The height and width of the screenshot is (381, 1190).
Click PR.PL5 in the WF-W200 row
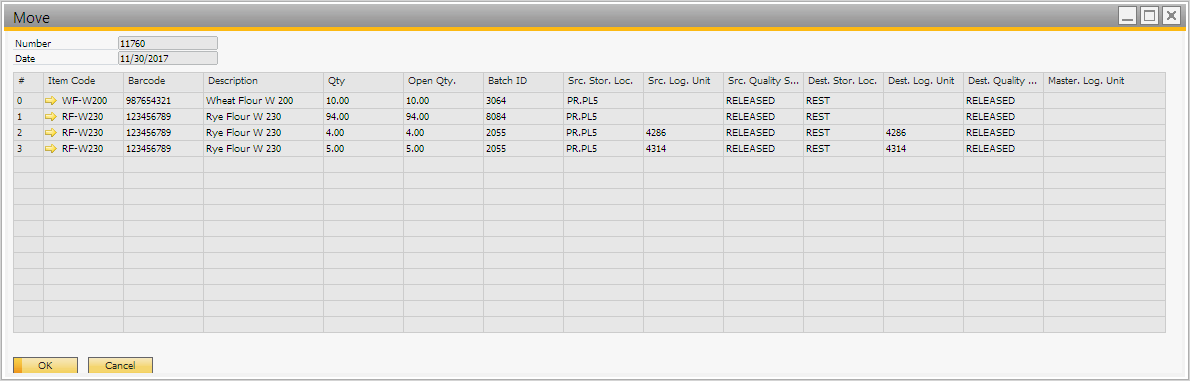[x=603, y=101]
